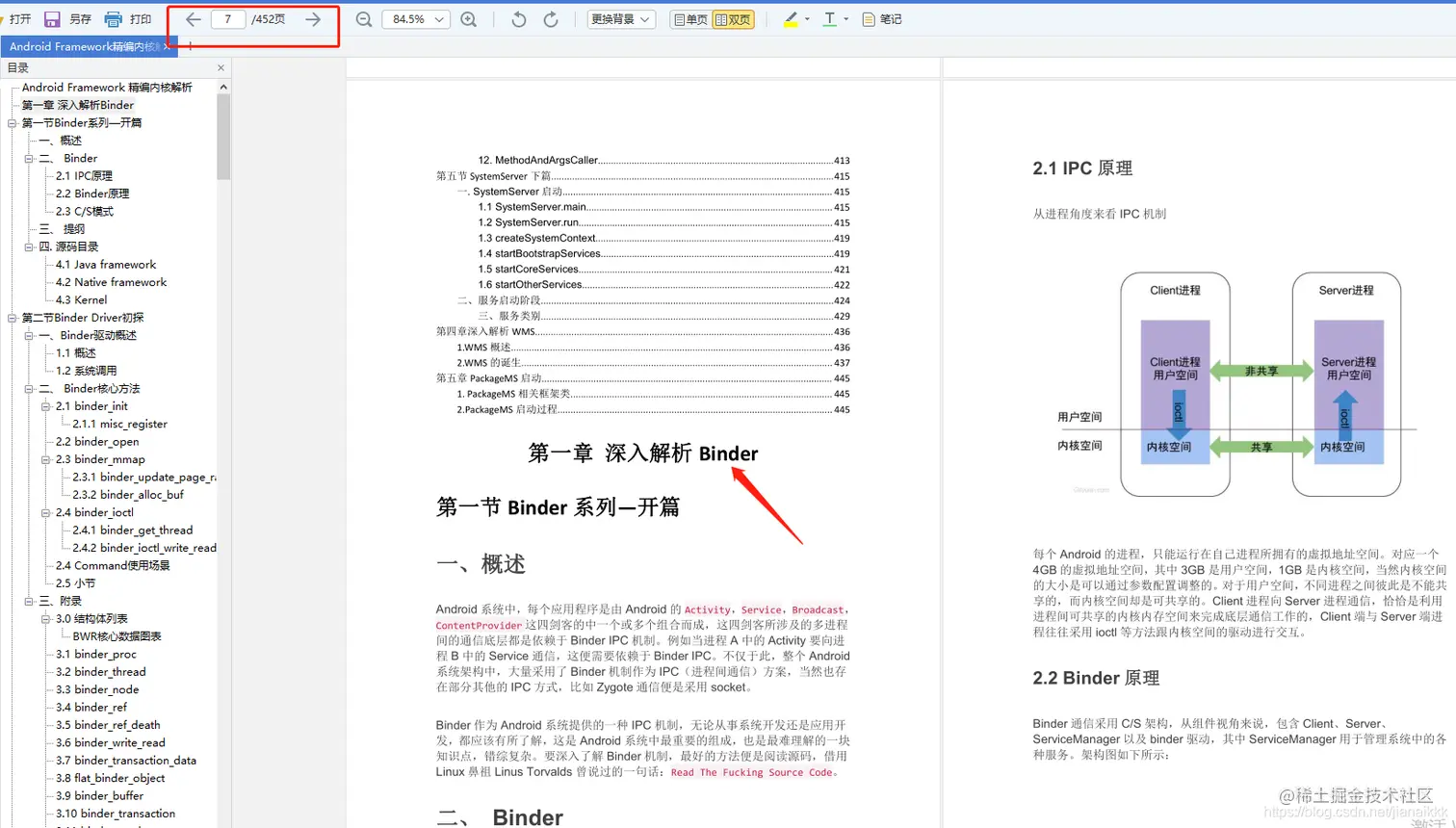Screen dimensions: 1456x828
Task: Select 一、概述 in outline
Action: [60, 141]
